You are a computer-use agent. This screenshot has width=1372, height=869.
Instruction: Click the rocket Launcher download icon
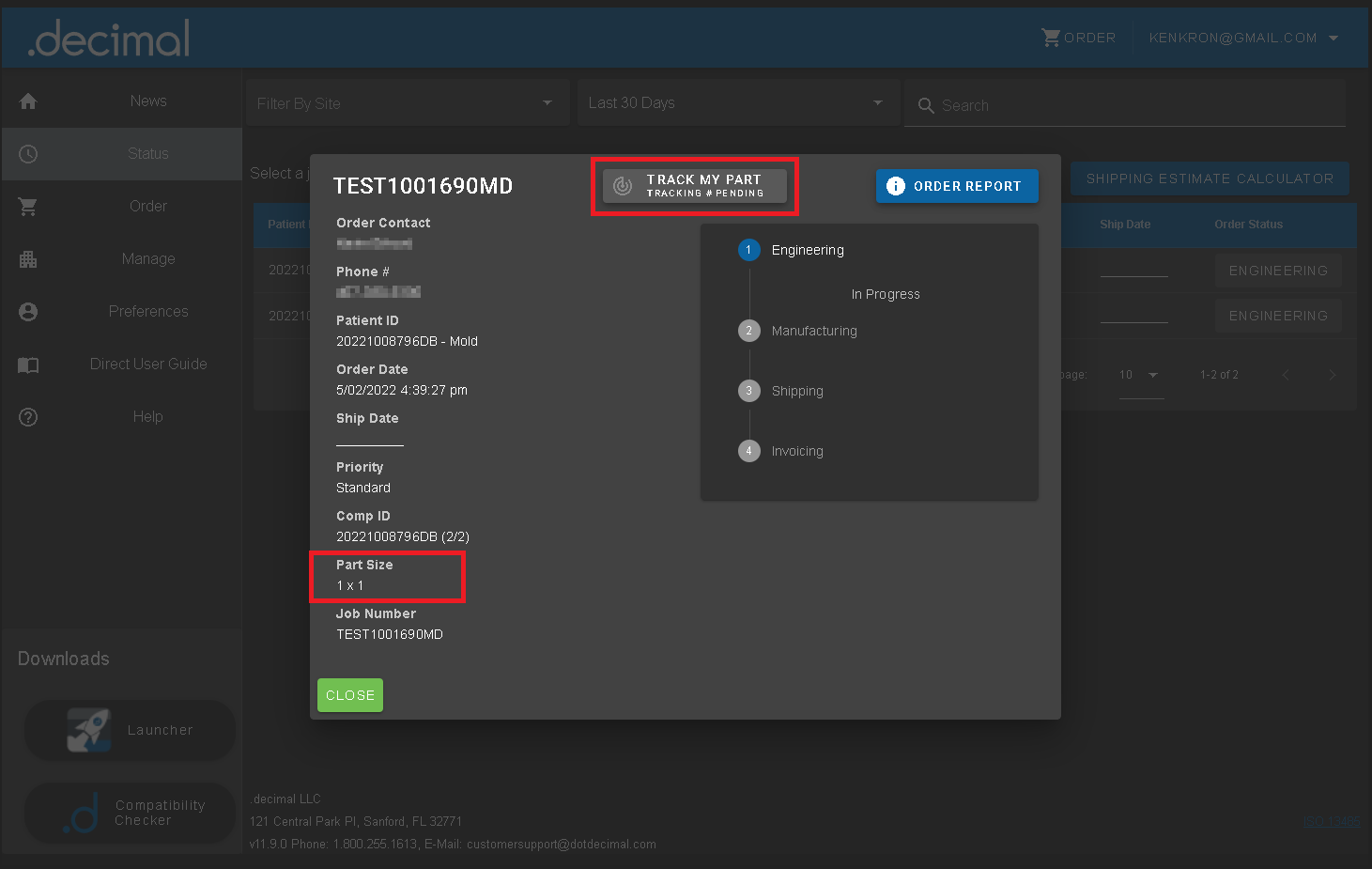[89, 730]
